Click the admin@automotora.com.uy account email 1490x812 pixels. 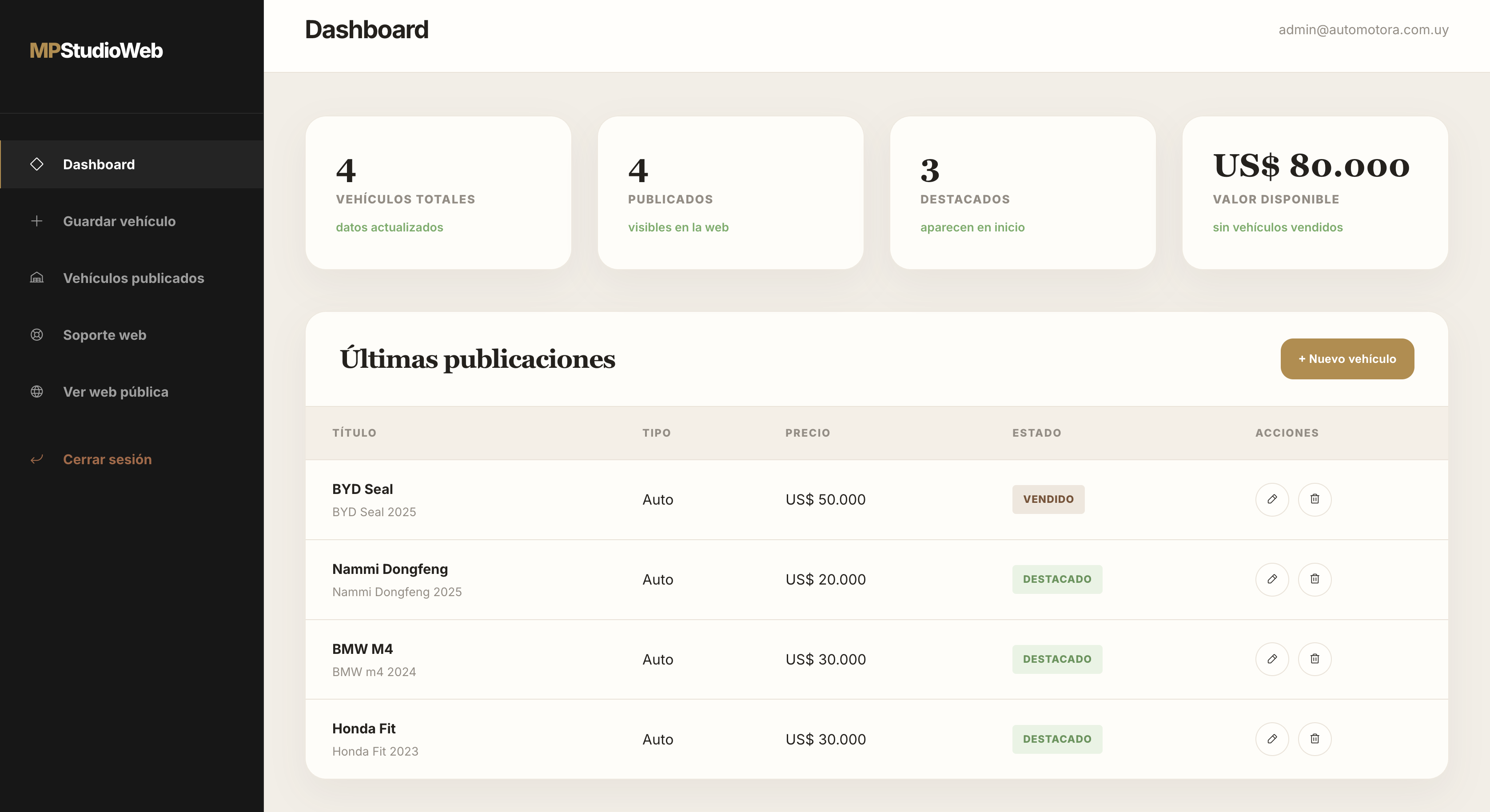tap(1363, 29)
